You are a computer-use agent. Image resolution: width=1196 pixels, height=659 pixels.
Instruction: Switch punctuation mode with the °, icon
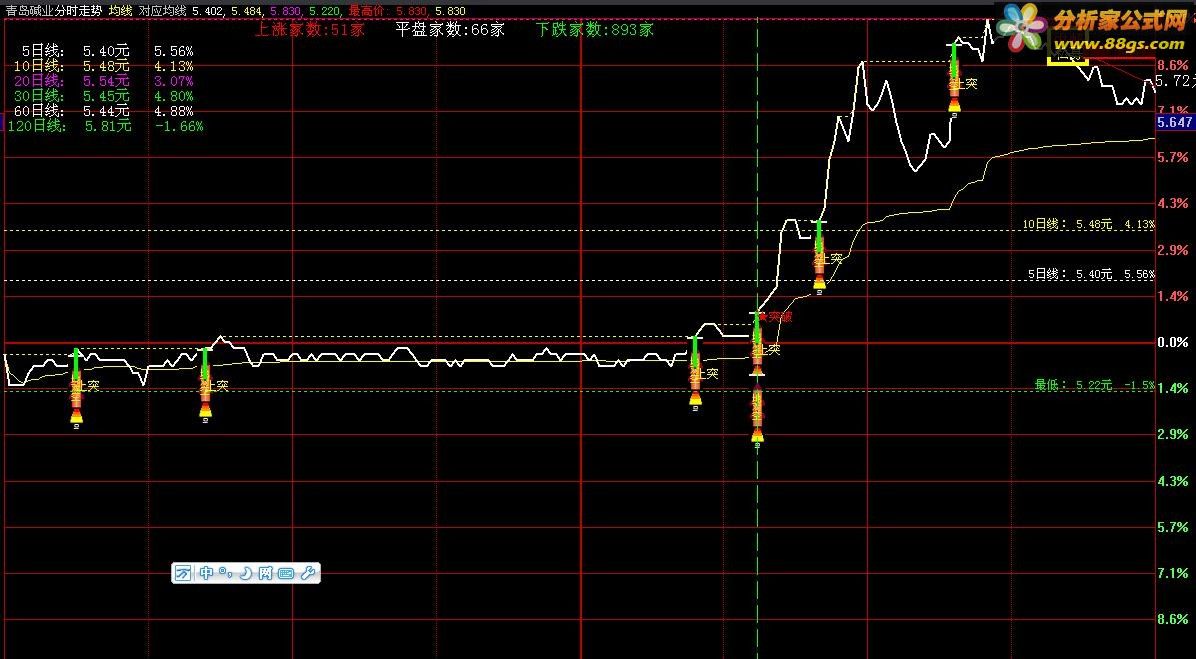(224, 572)
